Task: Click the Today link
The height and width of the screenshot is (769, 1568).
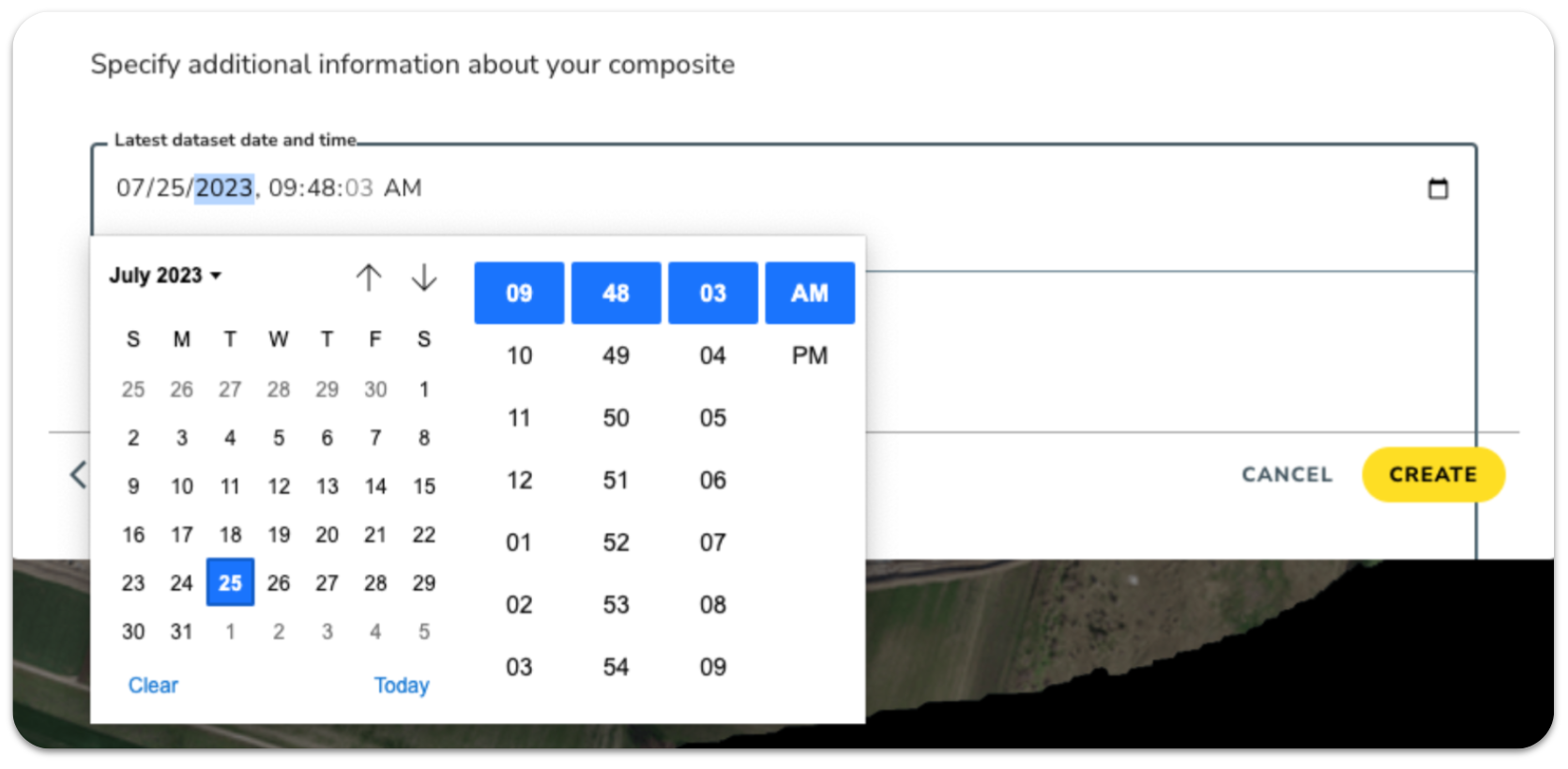Action: pos(402,685)
